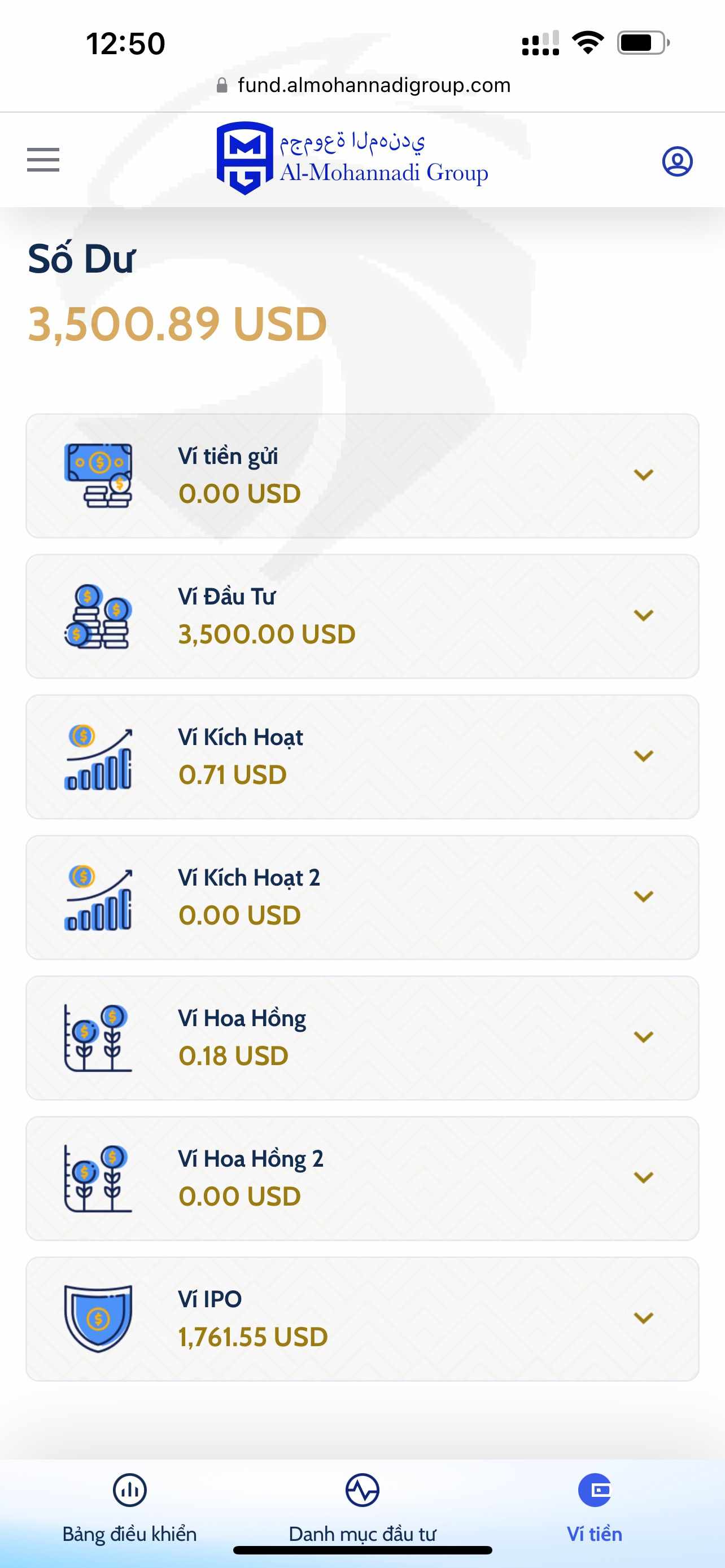Tap the Ví Kích Hoạt 2 chart icon
The image size is (725, 1568).
point(98,897)
